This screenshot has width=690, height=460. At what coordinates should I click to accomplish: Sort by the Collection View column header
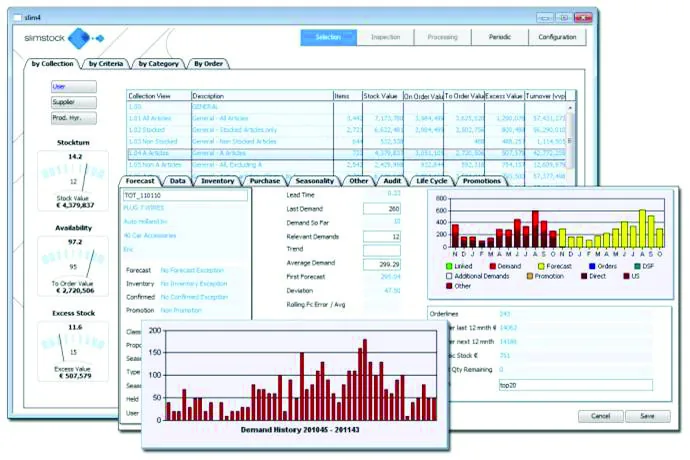coord(159,96)
